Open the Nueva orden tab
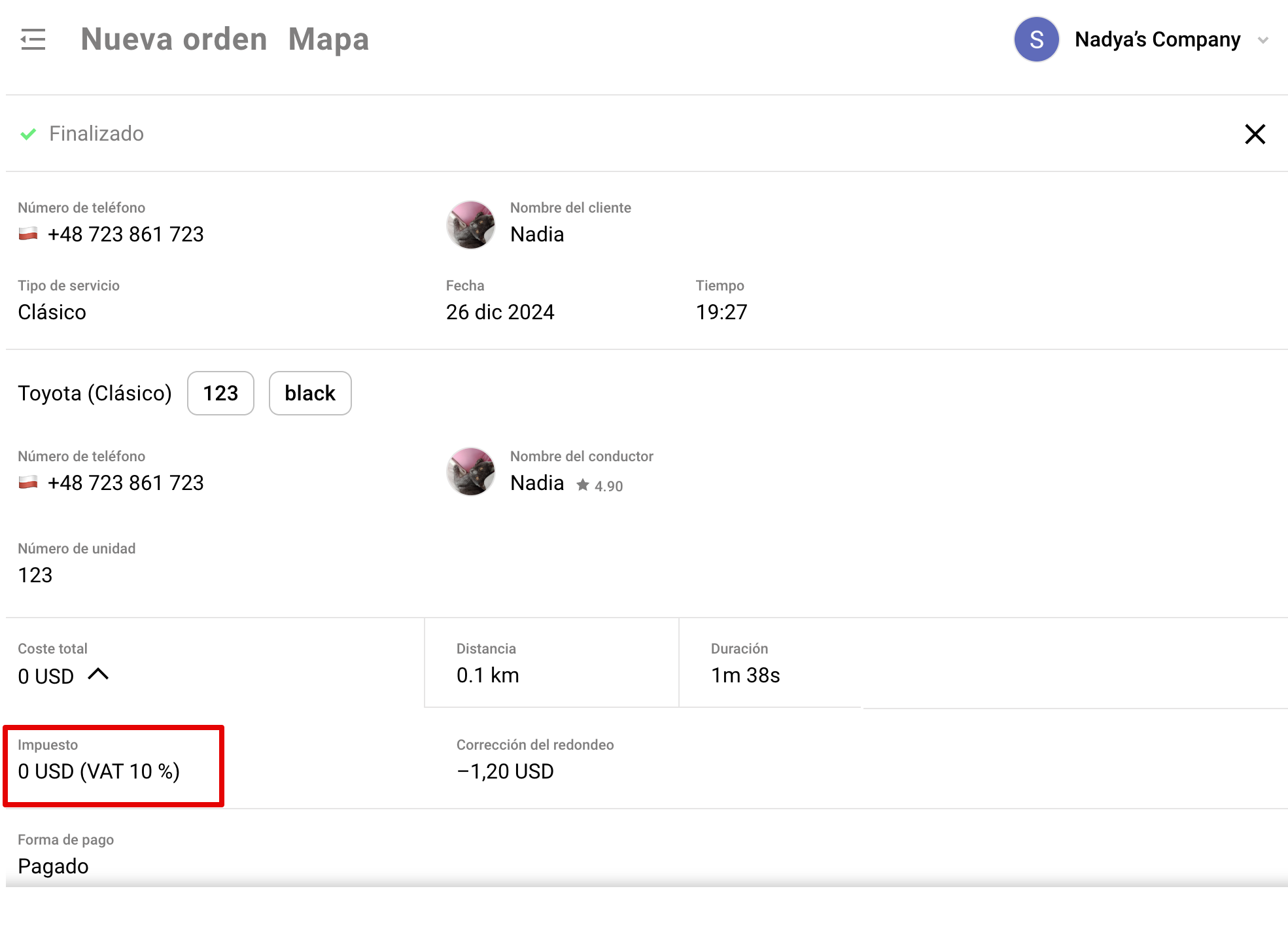 pos(174,39)
